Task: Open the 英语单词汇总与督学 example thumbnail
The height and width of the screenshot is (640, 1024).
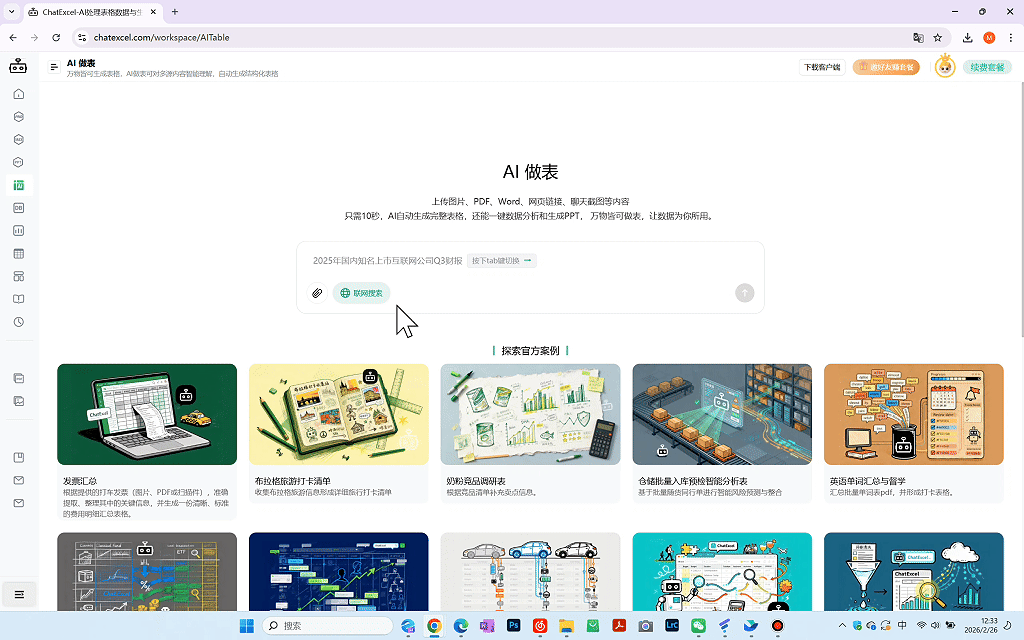Action: (x=914, y=414)
